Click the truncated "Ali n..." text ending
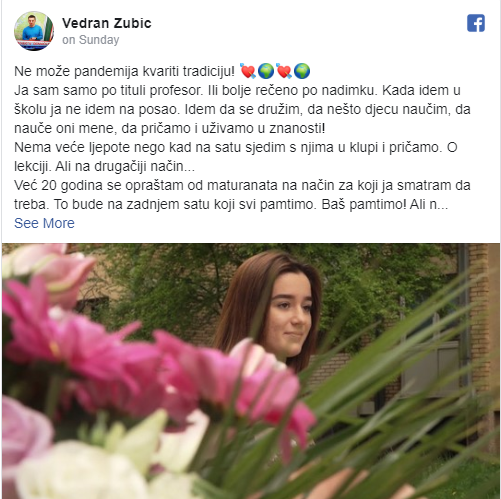501x499 pixels. [x=429, y=204]
